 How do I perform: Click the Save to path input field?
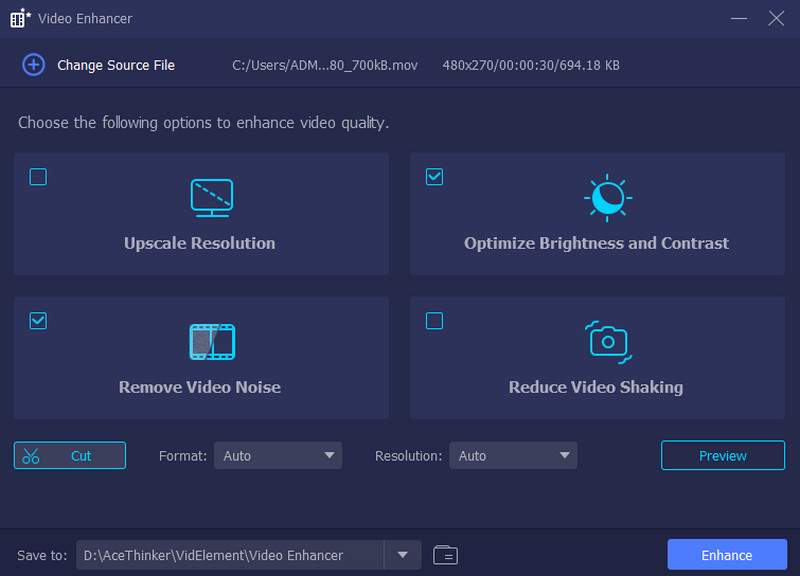[230, 554]
